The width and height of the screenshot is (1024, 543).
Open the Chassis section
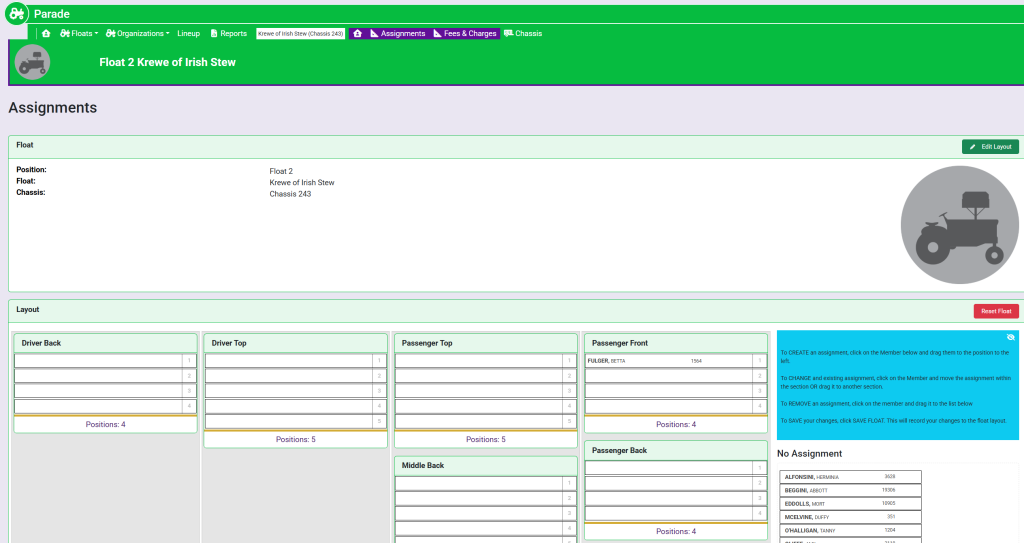pos(523,33)
